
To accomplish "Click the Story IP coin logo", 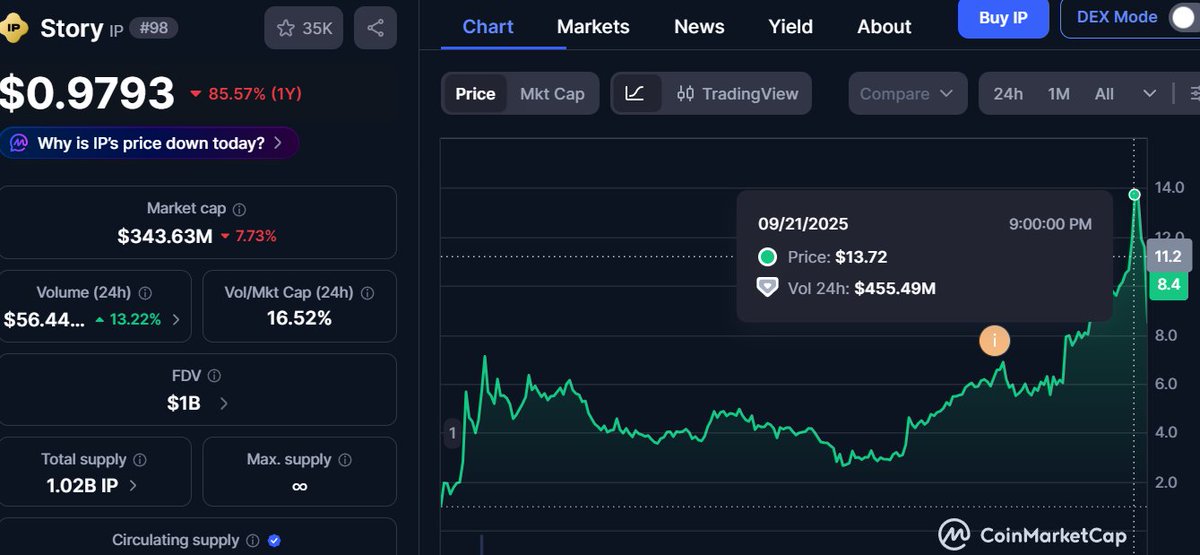I will click(x=13, y=28).
